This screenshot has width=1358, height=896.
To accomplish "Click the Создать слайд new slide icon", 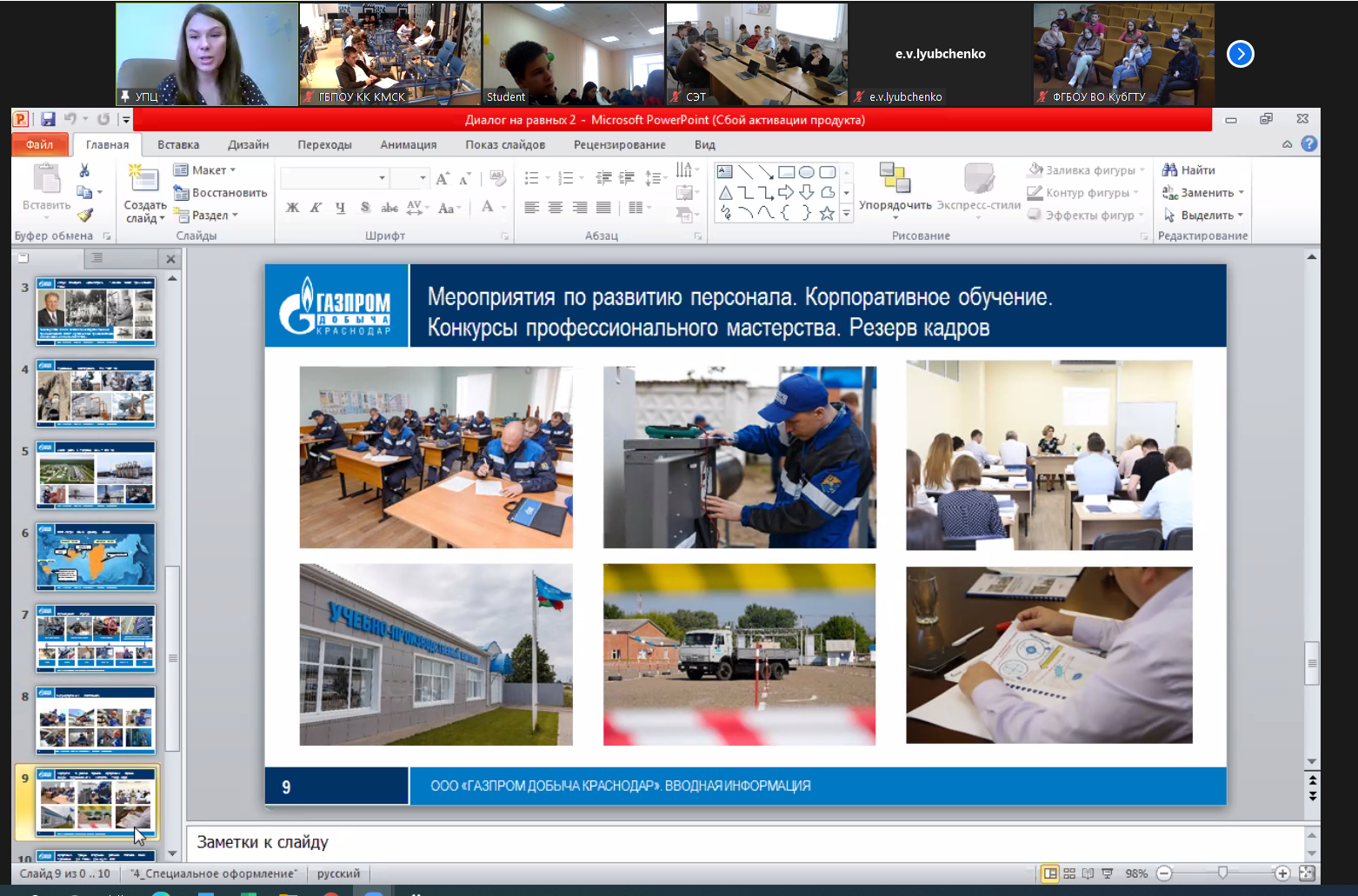I will (x=143, y=178).
